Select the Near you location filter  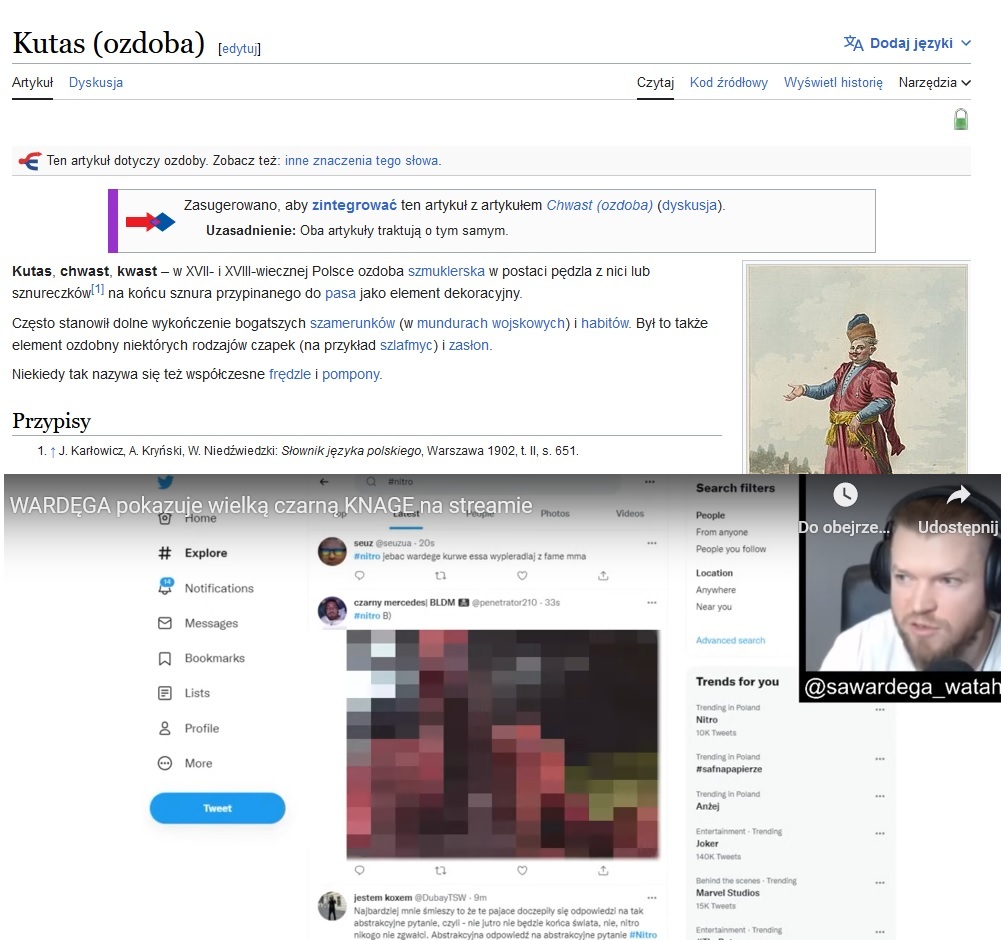pos(714,607)
